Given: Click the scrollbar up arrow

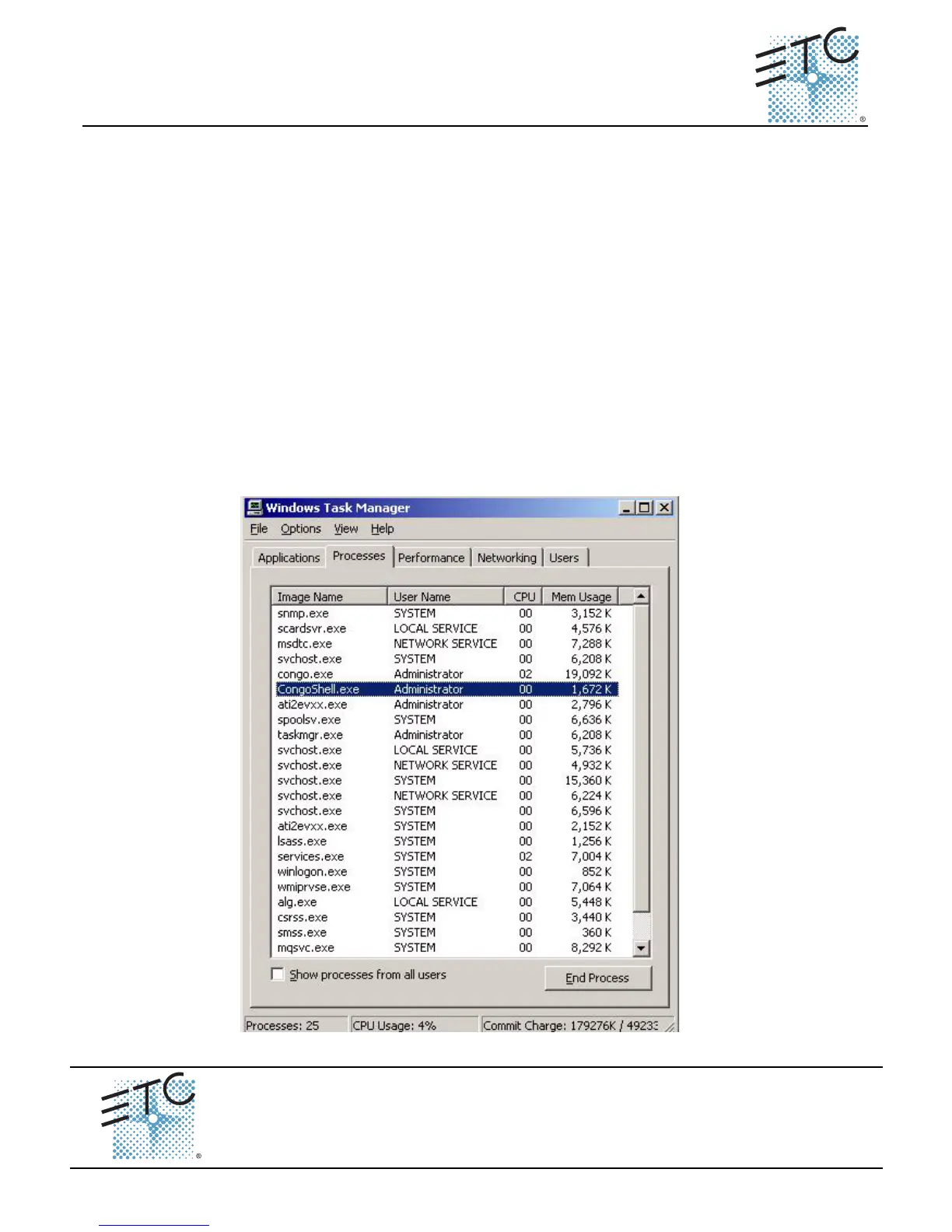Looking at the screenshot, I should tap(641, 597).
